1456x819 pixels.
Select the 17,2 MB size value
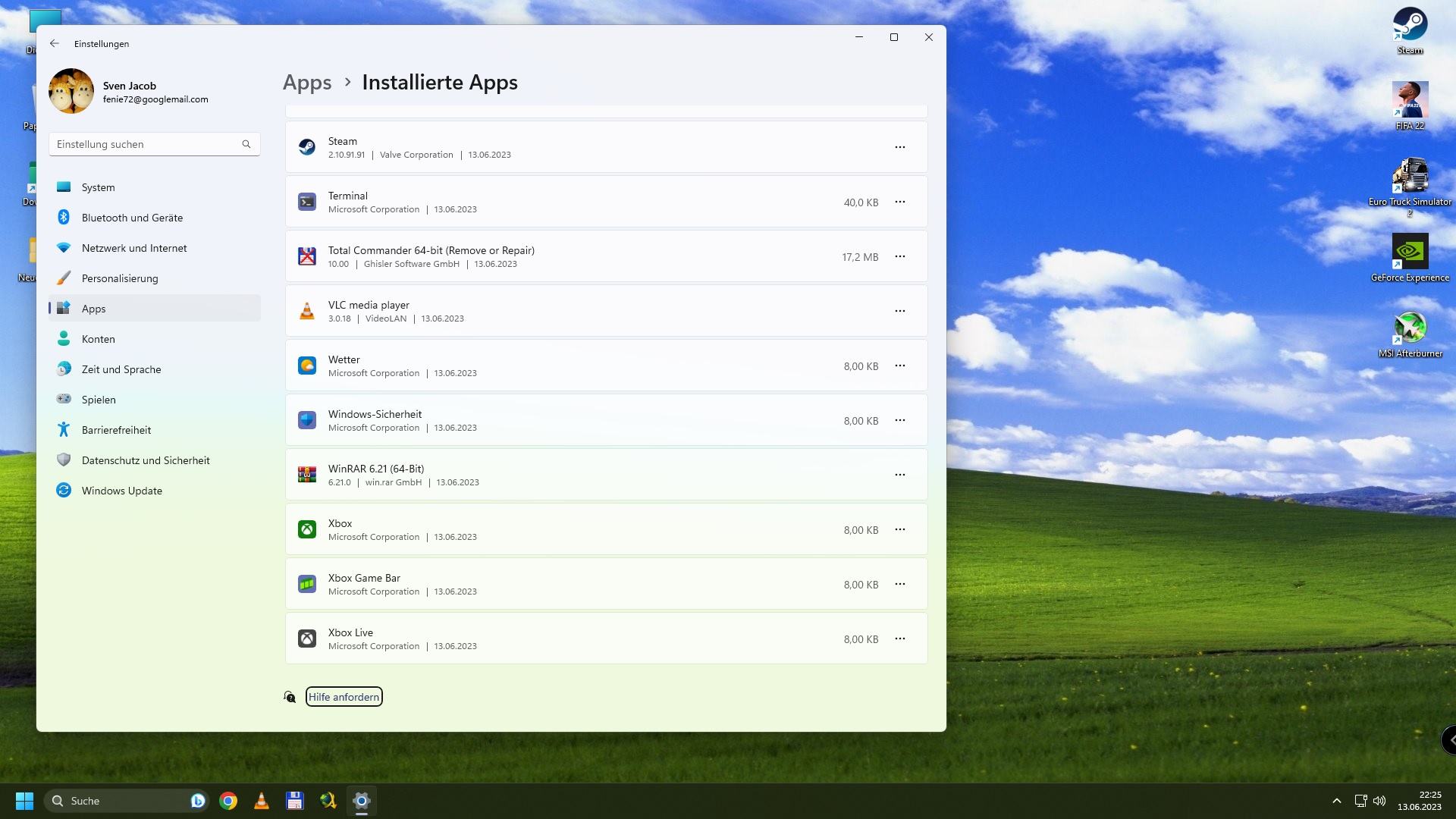(x=860, y=257)
